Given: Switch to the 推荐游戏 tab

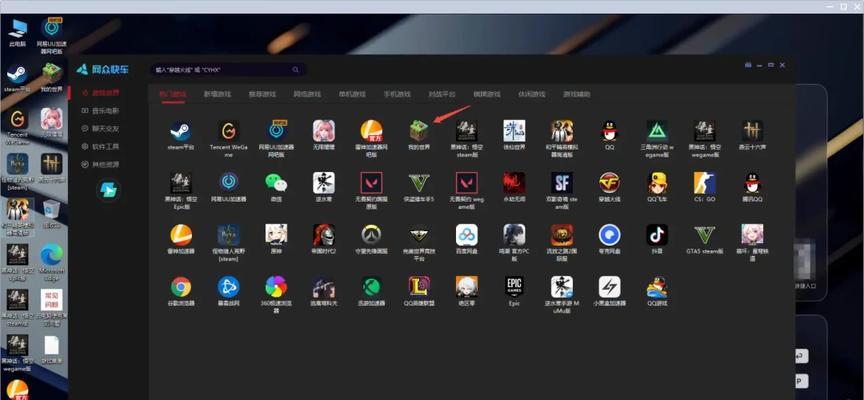Looking at the screenshot, I should coord(262,94).
